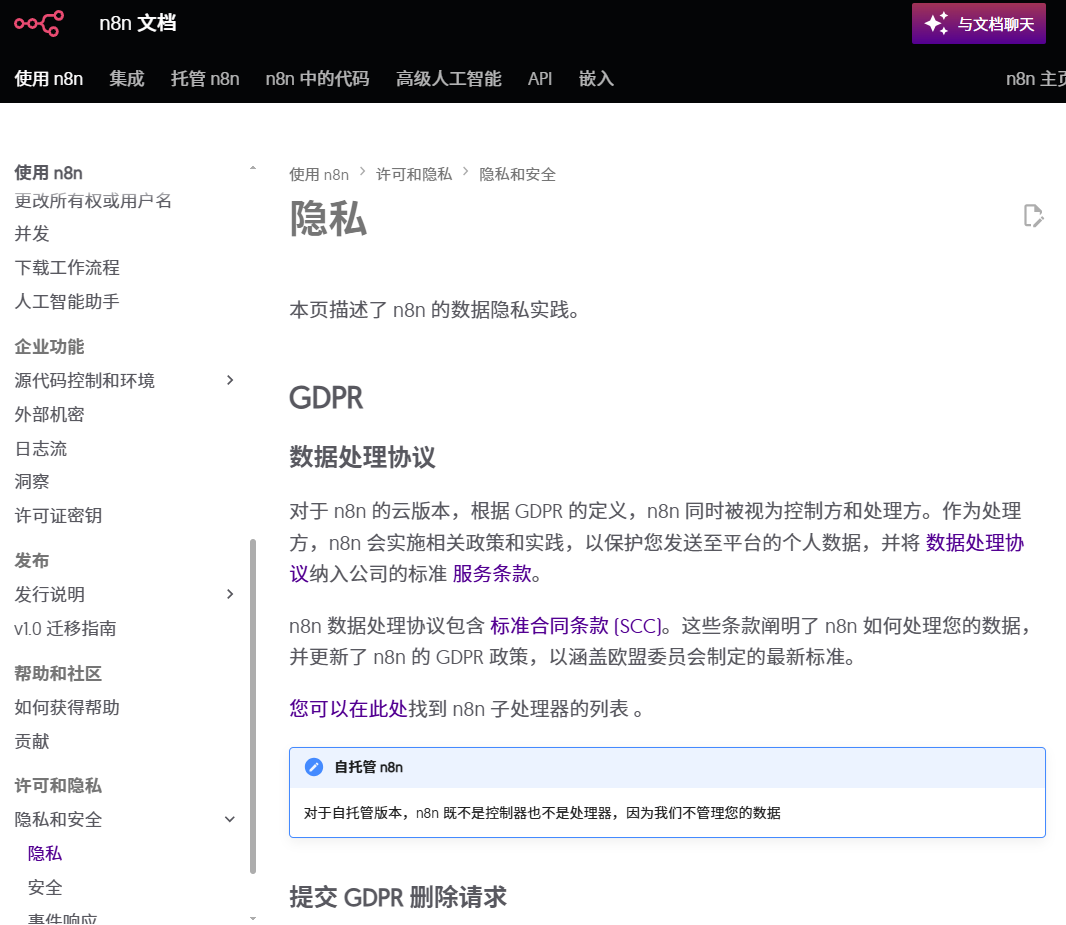Screen dimensions: 1066x925
Task: Open 许可证密钥 sidebar item
Action: coord(58,516)
